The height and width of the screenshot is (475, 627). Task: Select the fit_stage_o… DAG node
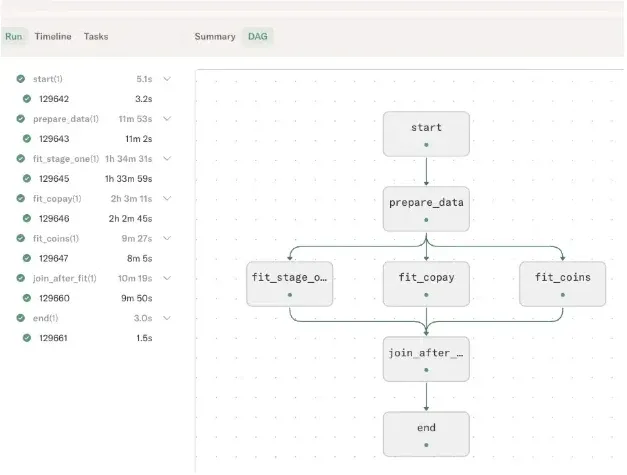290,284
